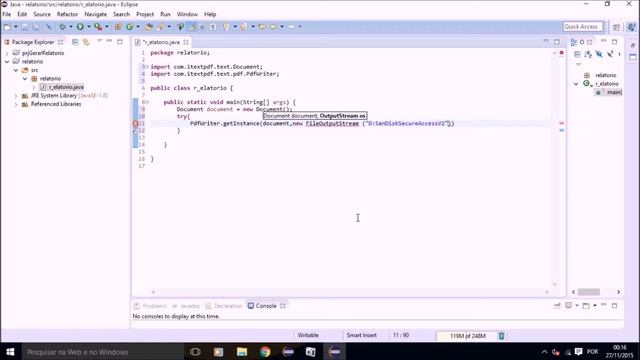Click the Smart Insert status entry
Image resolution: width=640 pixels, height=360 pixels.
tap(361, 335)
